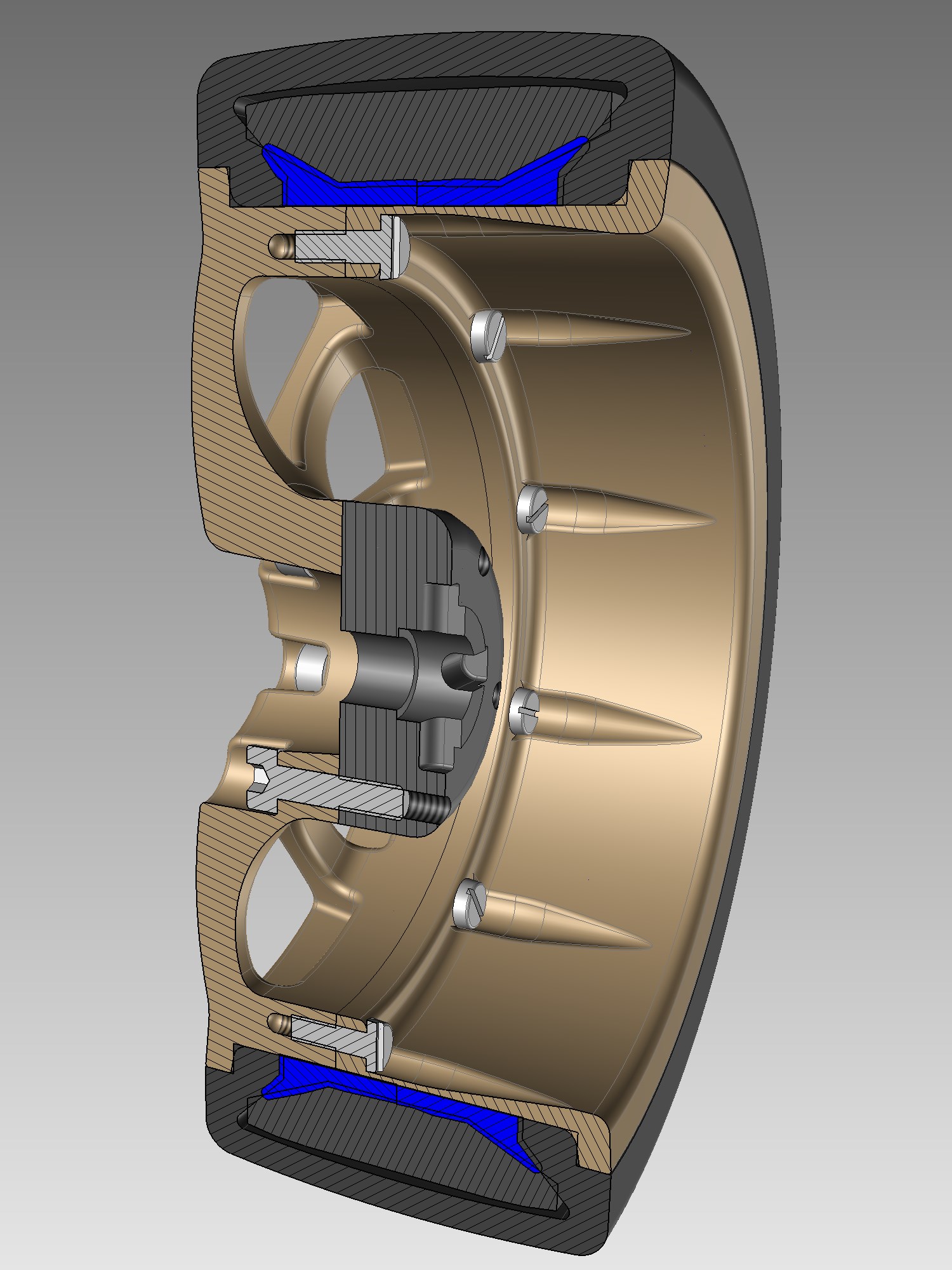
Task: Pick the white round pin in the hub bore
Action: 312,669
